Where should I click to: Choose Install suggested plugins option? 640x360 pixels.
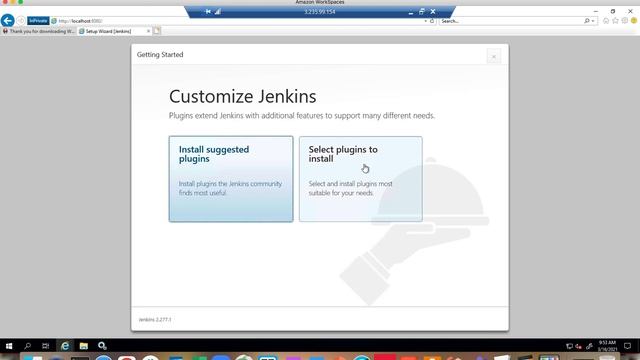[231, 179]
